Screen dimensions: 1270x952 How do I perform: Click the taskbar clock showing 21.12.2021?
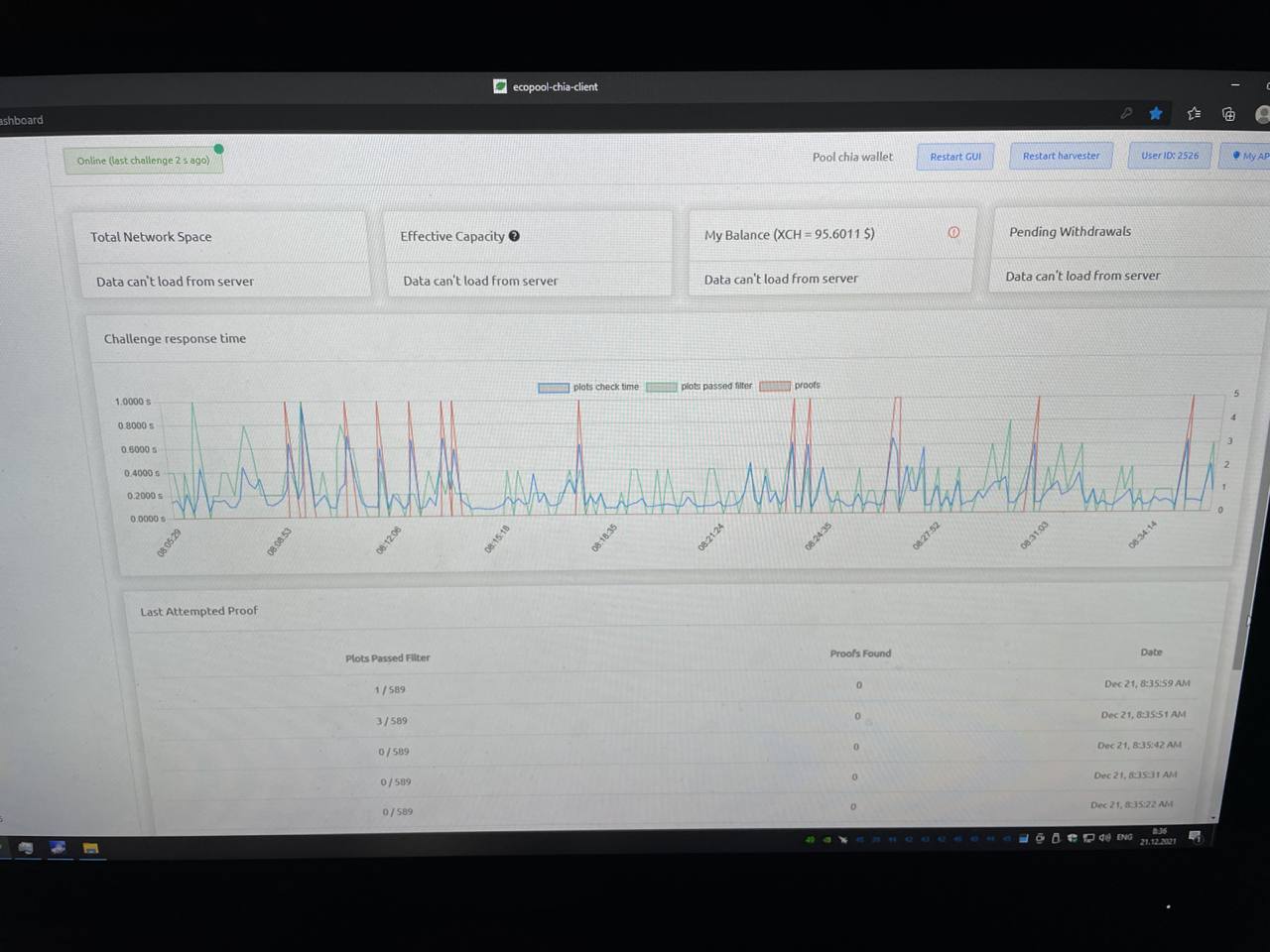(x=1158, y=837)
